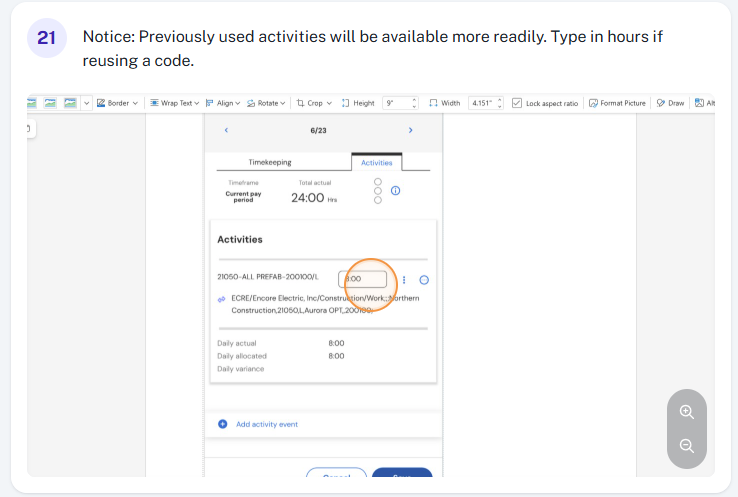Image resolution: width=738 pixels, height=497 pixels.
Task: Click '21050-ALL PREFAB-200100/L' activity text
Action: tap(268, 277)
